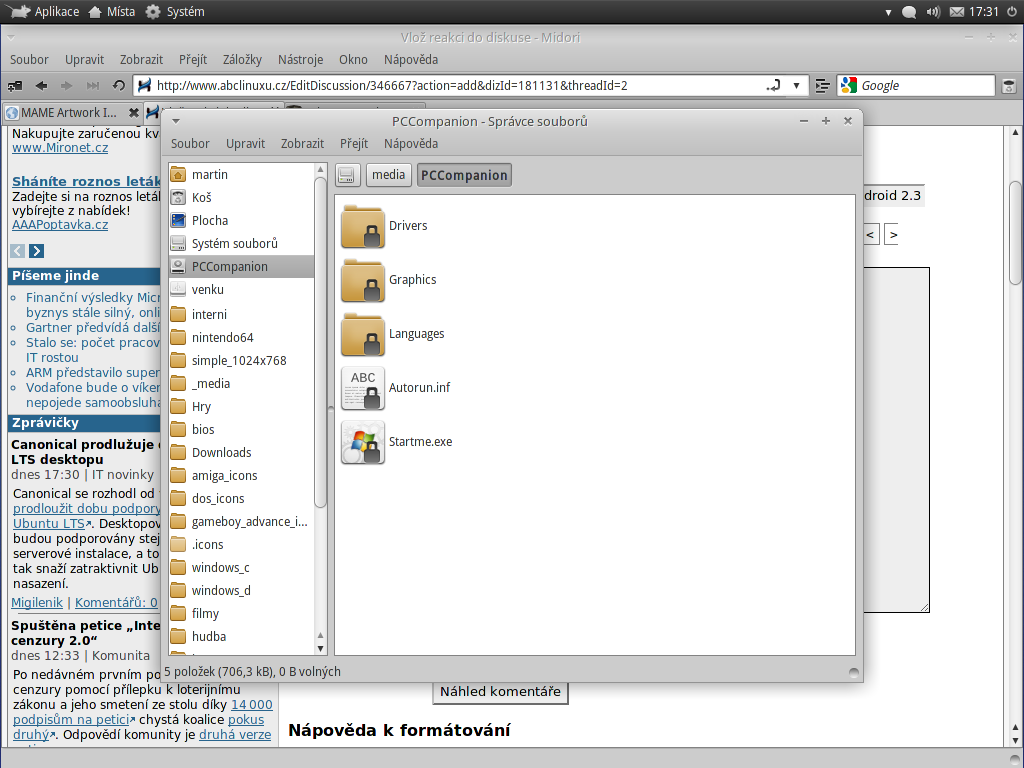The width and height of the screenshot is (1024, 768).
Task: Open Záložky menu in Midori
Action: pos(242,59)
